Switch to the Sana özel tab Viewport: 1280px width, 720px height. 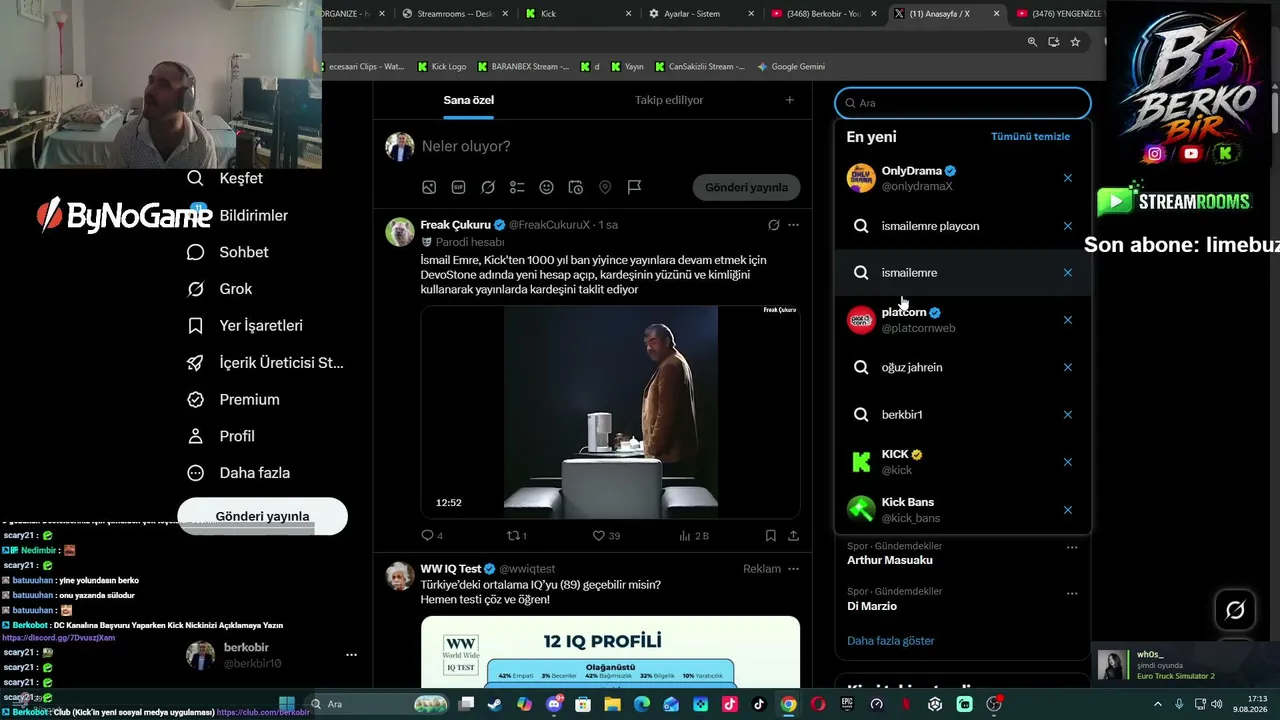pyautogui.click(x=469, y=100)
